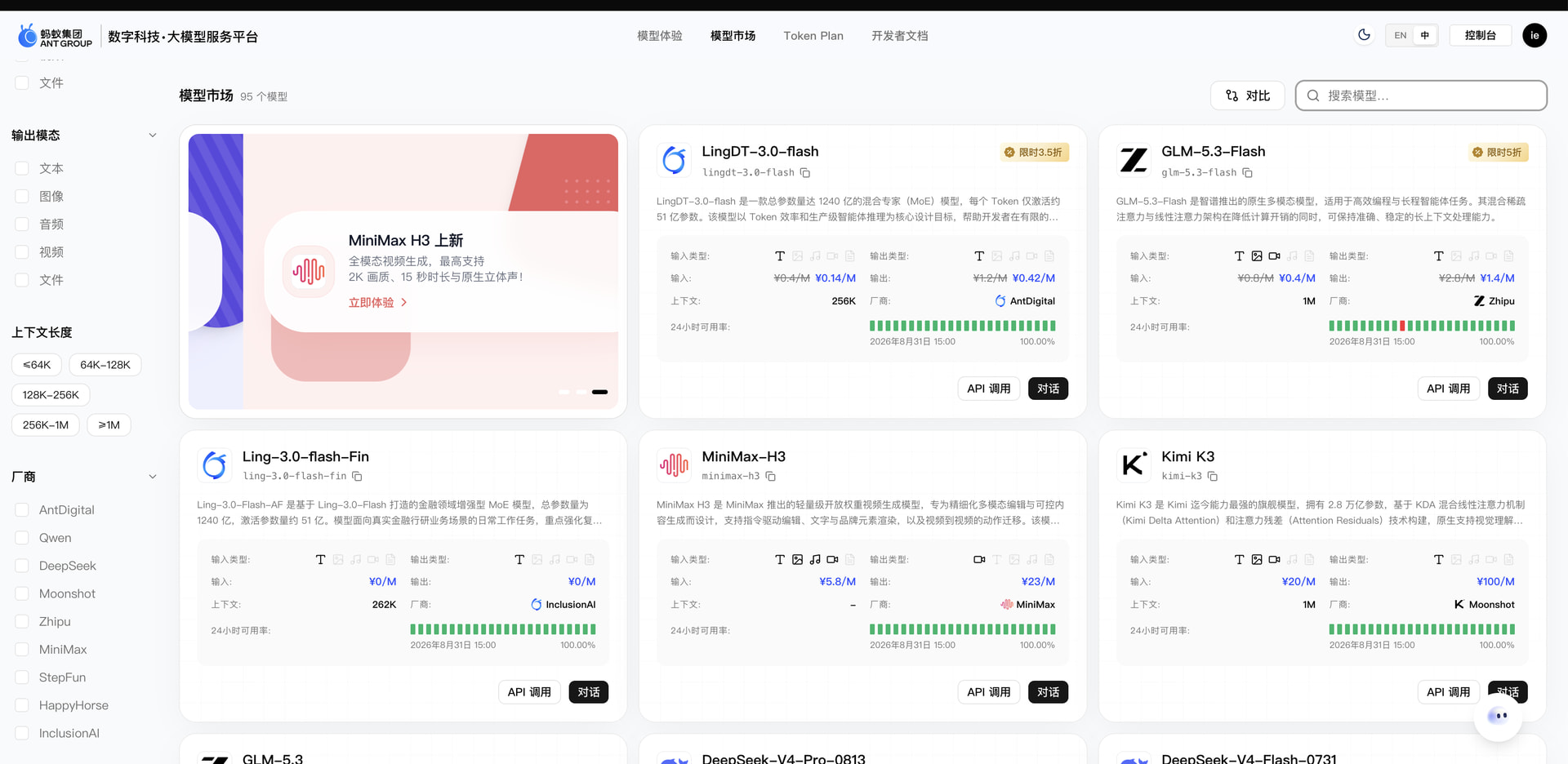The image size is (1568, 764).
Task: Focus the 搜索模型 search field
Action: (1421, 95)
